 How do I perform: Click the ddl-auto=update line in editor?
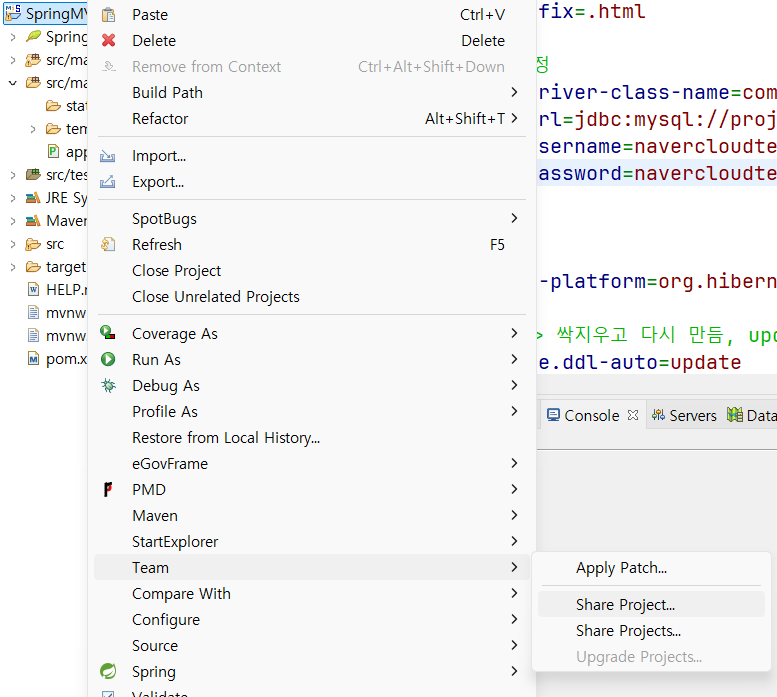tap(640, 362)
